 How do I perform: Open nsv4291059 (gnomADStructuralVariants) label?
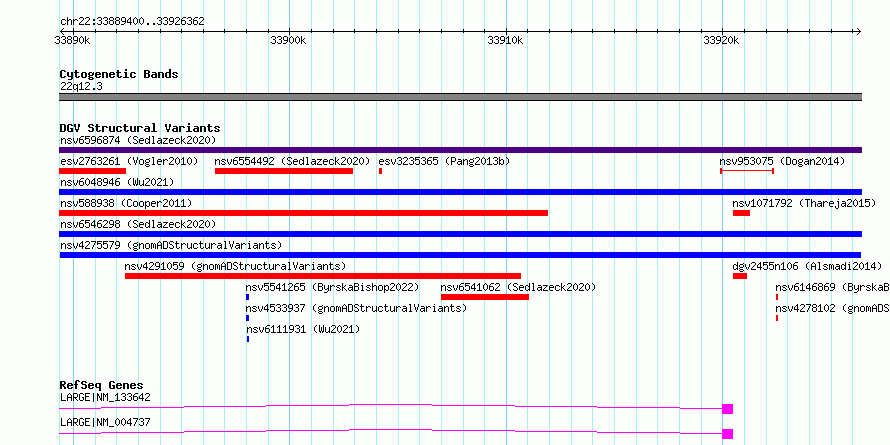(x=235, y=266)
